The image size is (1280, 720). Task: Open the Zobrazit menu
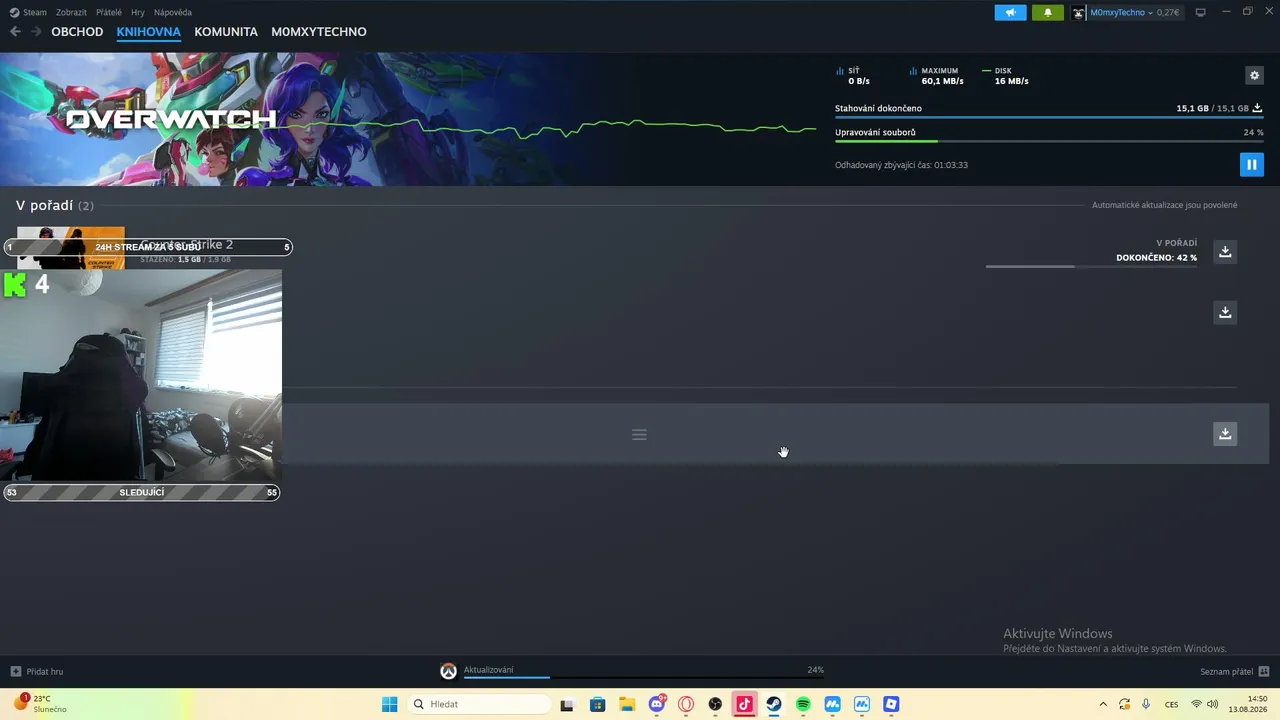pyautogui.click(x=71, y=12)
